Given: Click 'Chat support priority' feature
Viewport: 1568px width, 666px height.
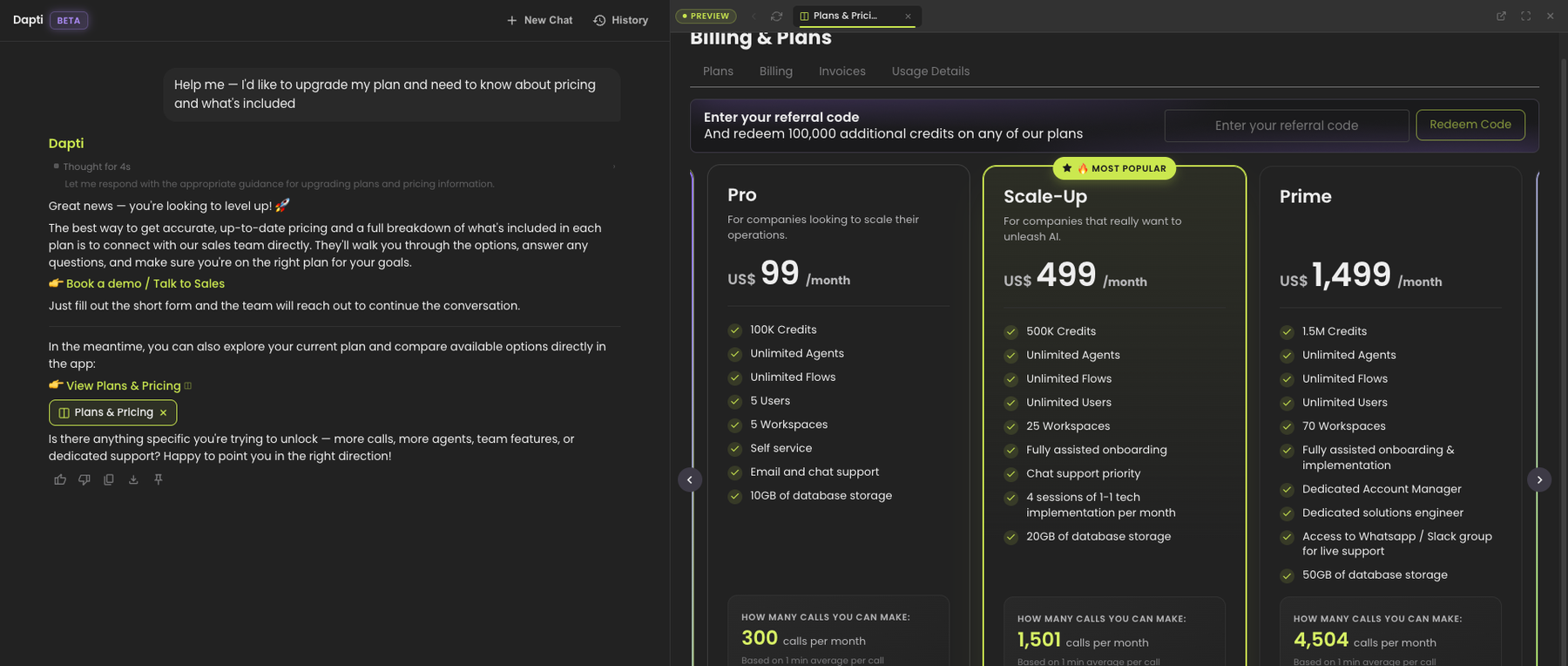Looking at the screenshot, I should point(1083,473).
